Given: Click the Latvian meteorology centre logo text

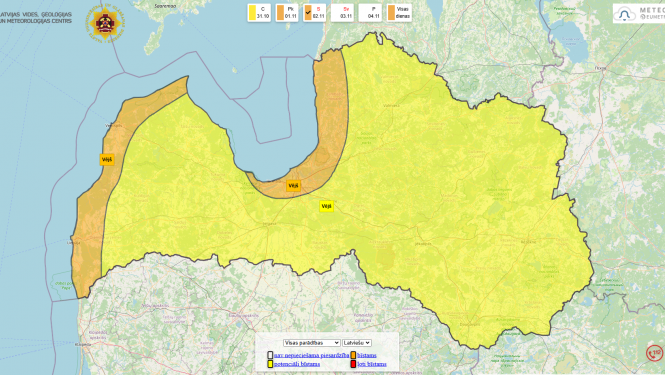Looking at the screenshot, I should point(36,17).
